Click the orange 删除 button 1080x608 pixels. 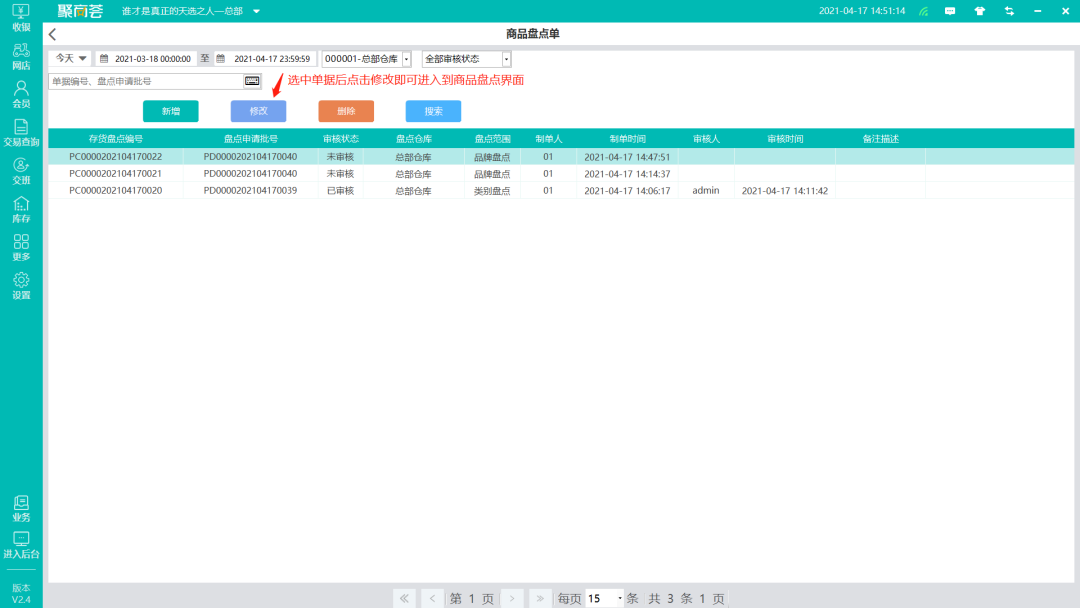346,111
